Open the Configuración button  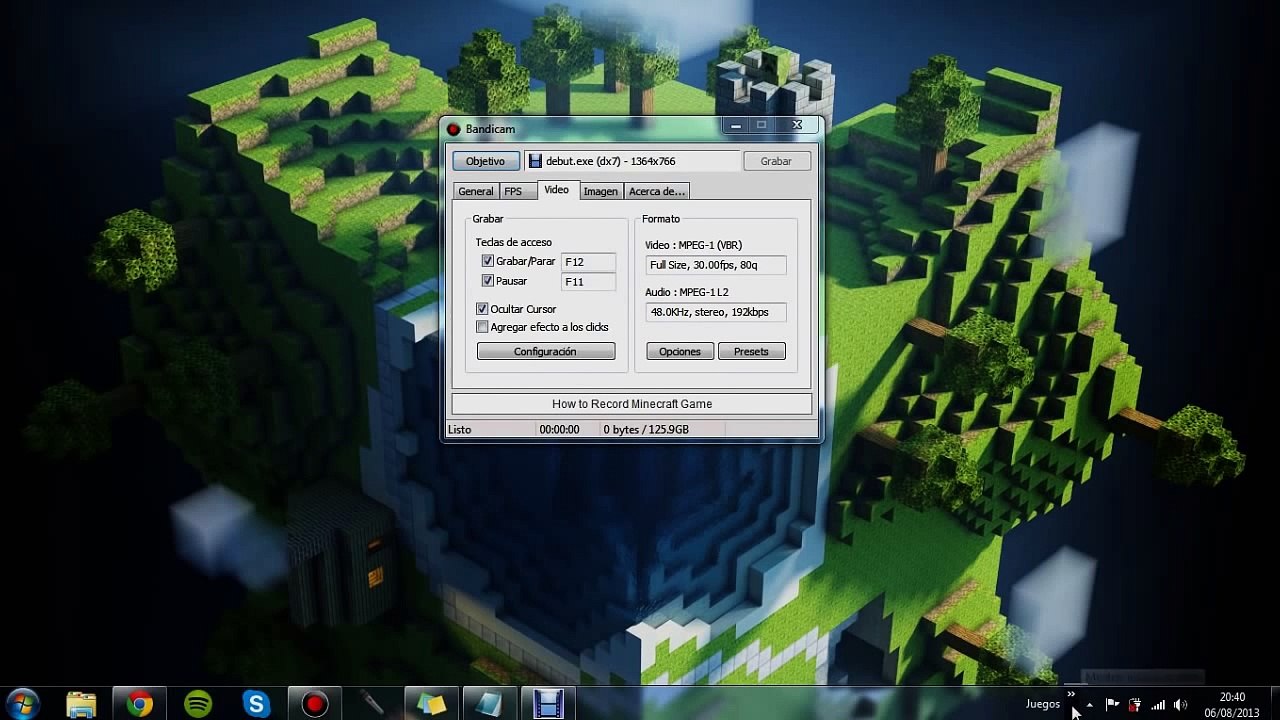546,351
